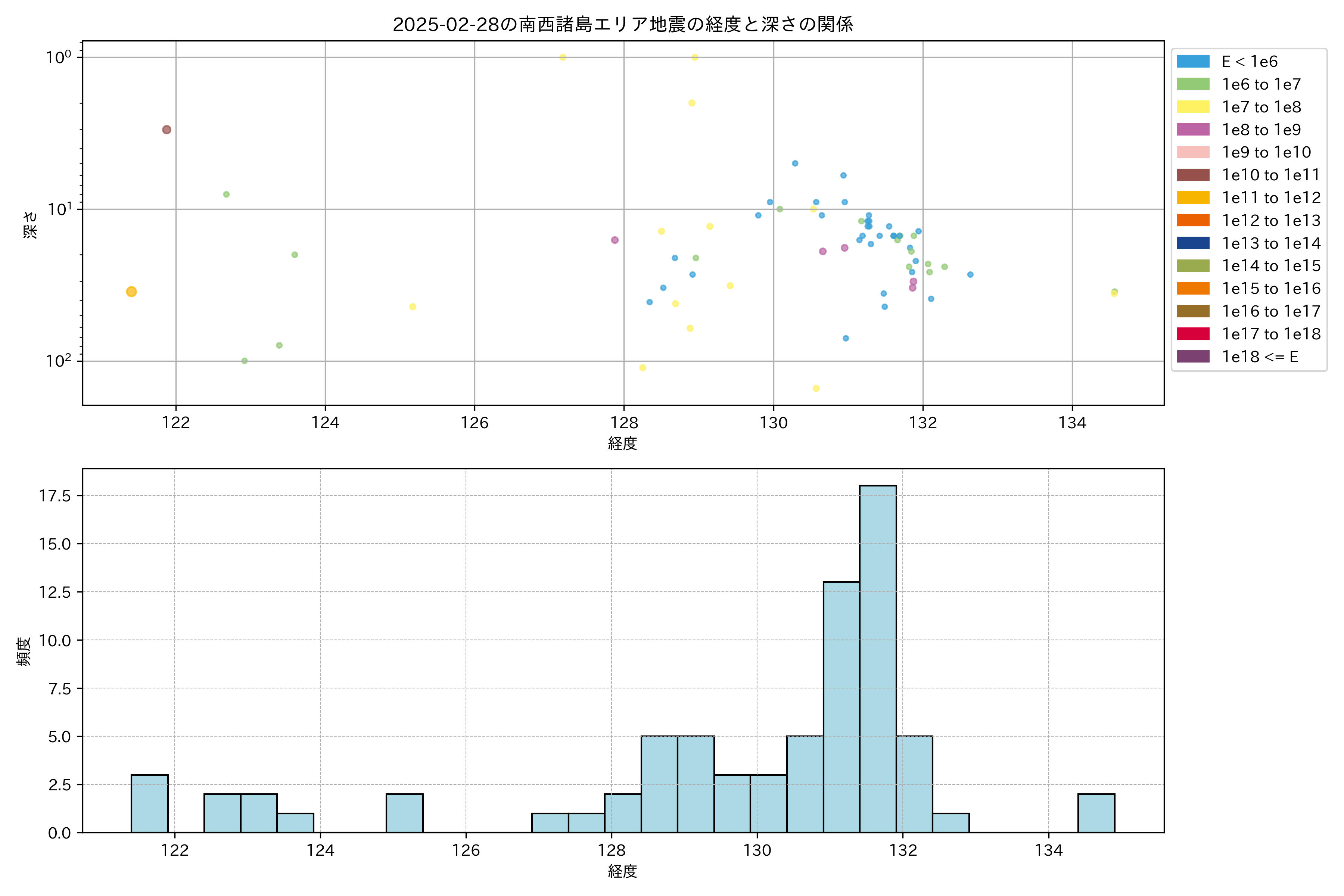1344x896 pixels.
Task: Click the 頻度 y-axis label
Action: 24,651
